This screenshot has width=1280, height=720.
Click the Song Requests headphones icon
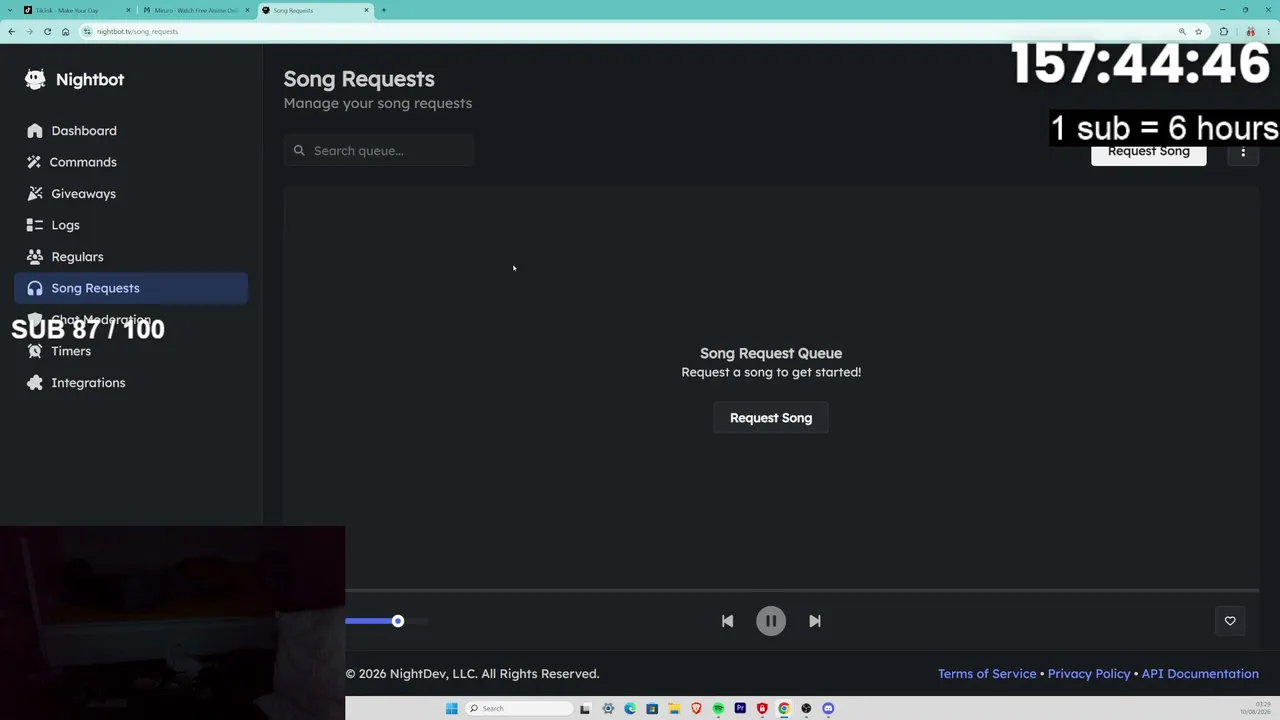coord(35,288)
